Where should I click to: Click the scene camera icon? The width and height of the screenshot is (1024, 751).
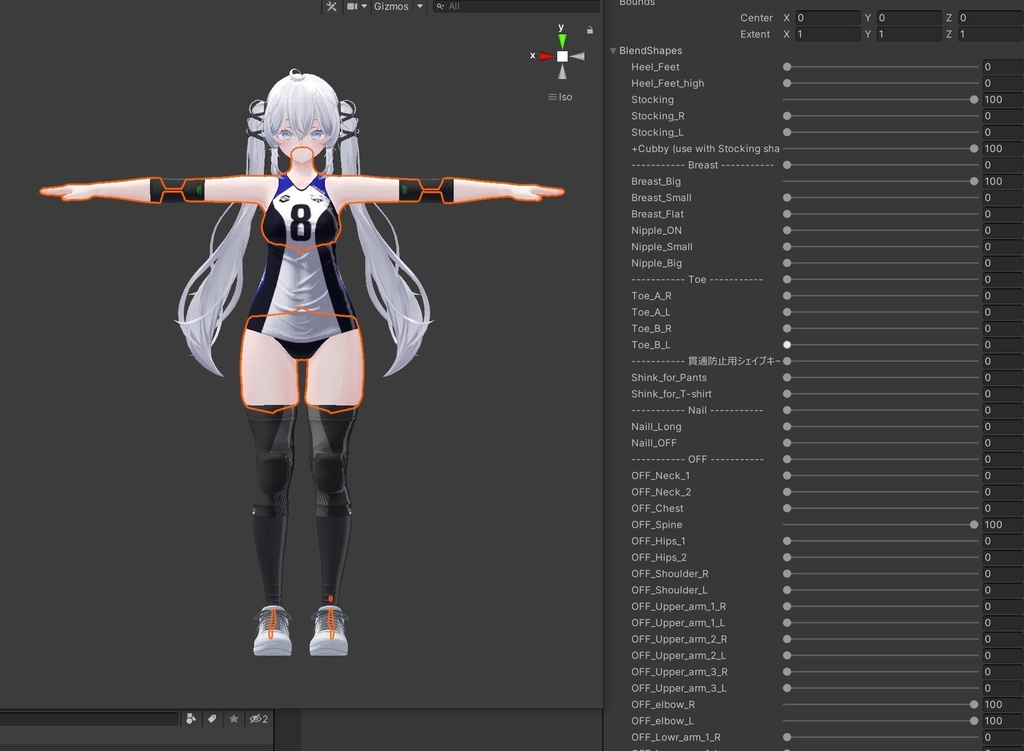(x=352, y=7)
